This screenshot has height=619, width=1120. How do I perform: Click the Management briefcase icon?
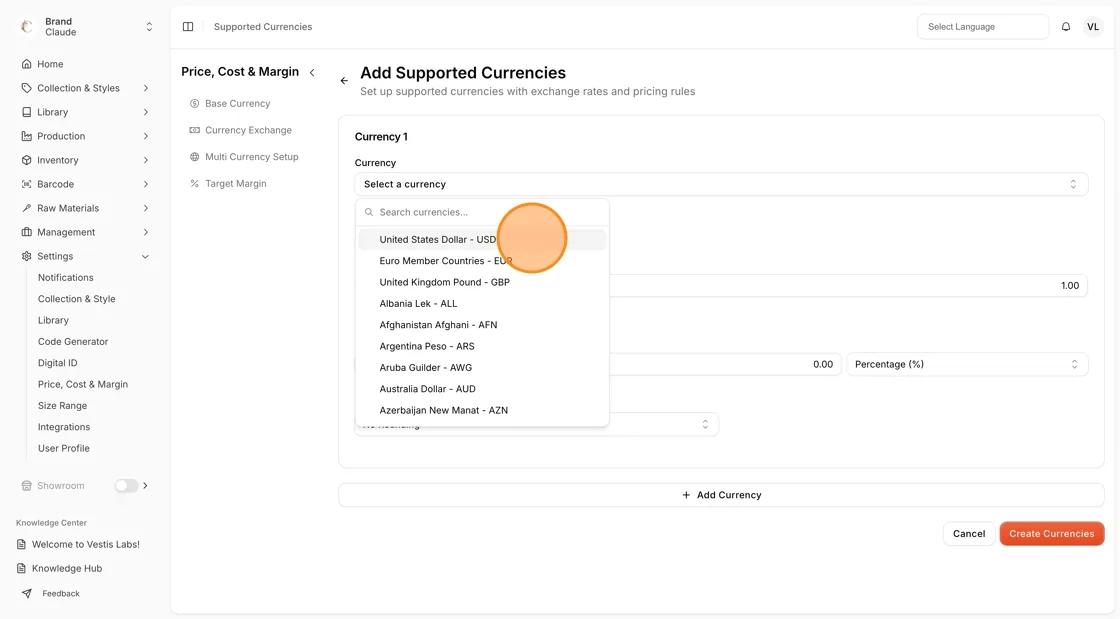(x=26, y=232)
